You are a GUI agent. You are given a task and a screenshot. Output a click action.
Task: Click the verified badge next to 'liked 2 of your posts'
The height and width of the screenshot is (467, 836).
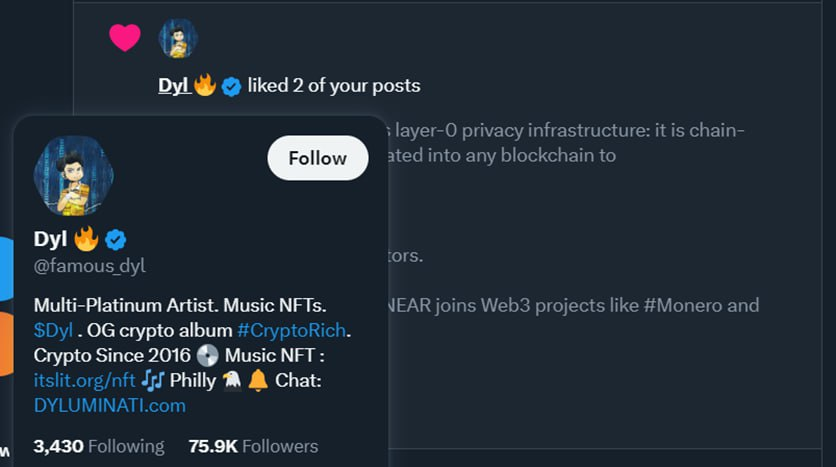(231, 86)
